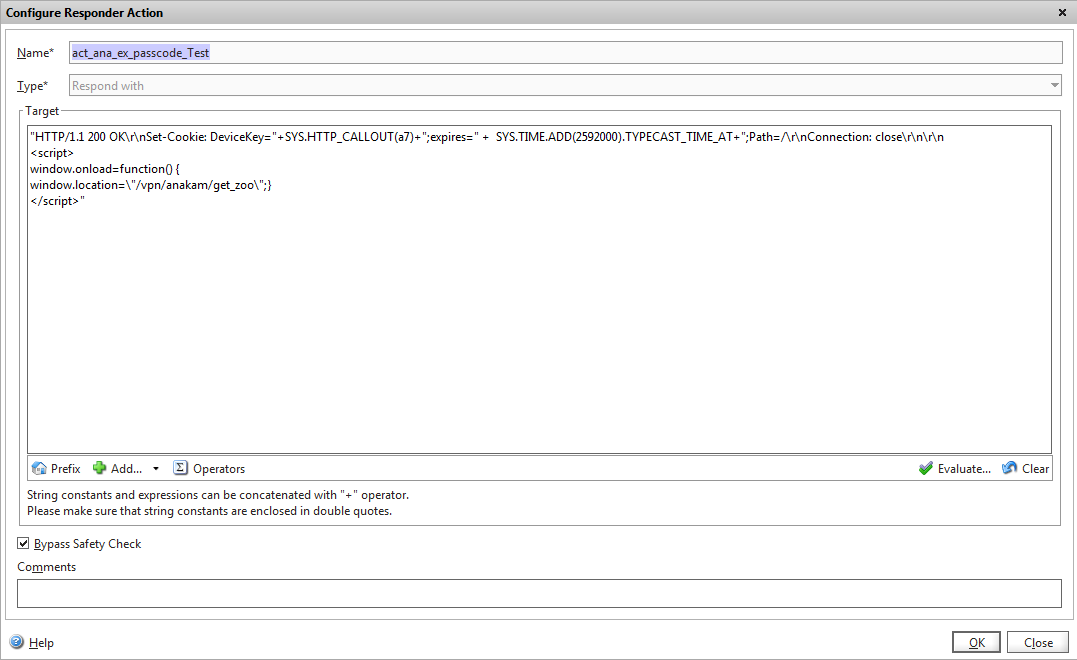The width and height of the screenshot is (1077, 660).
Task: Place cursor on window.onload=function() line
Action: click(104, 169)
